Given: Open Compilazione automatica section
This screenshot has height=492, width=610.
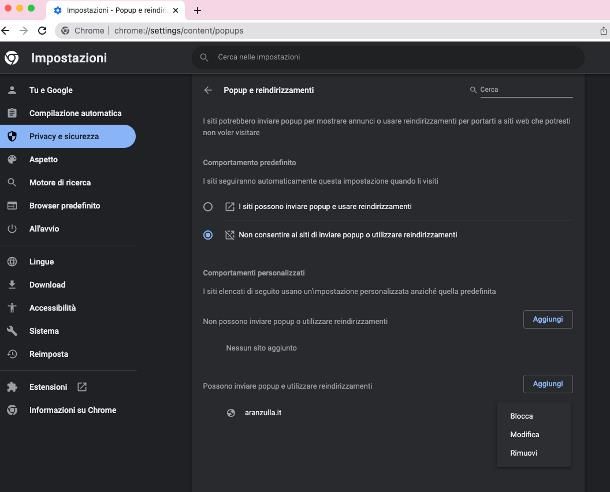Looking at the screenshot, I should coord(68,113).
